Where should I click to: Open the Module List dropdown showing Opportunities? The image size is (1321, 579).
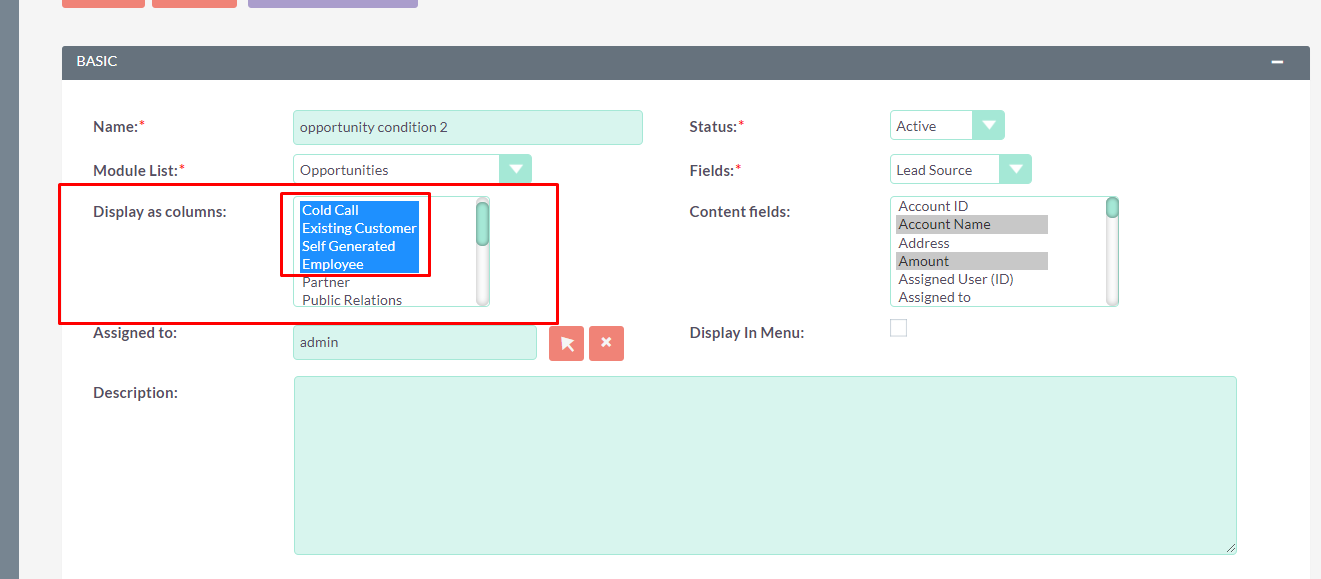click(516, 169)
